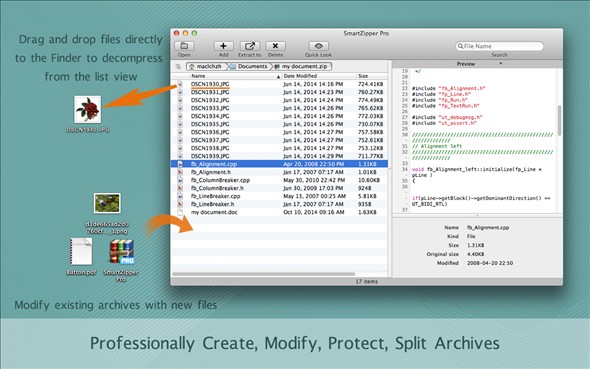Image resolution: width=590 pixels, height=369 pixels.
Task: Click document icon of my document.doc row
Action: [x=180, y=212]
